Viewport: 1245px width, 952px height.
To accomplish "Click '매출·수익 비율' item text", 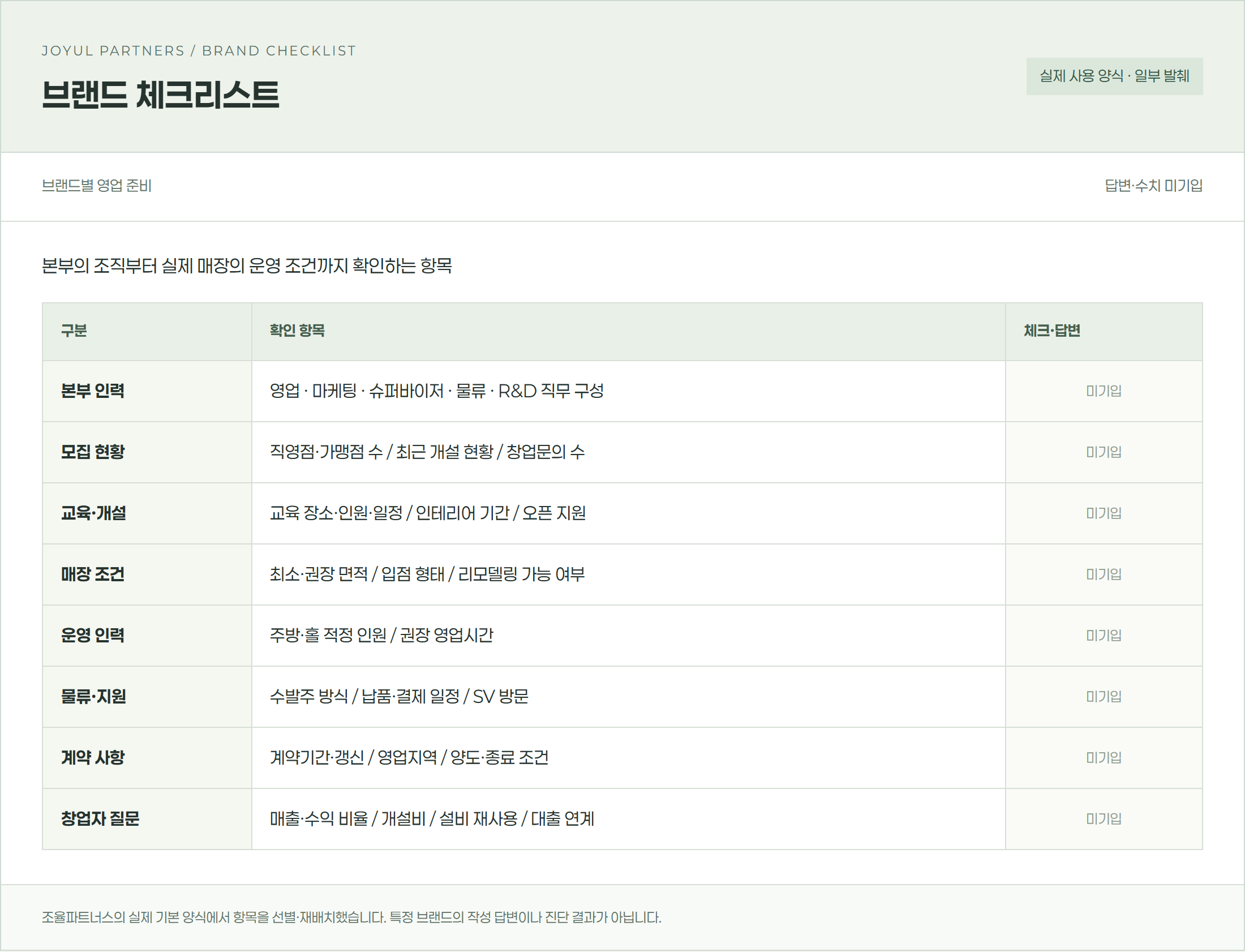I will (x=319, y=820).
